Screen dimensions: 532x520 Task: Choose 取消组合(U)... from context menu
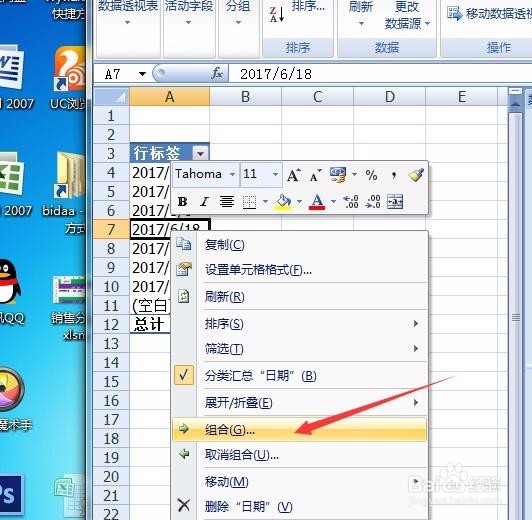pyautogui.click(x=299, y=455)
